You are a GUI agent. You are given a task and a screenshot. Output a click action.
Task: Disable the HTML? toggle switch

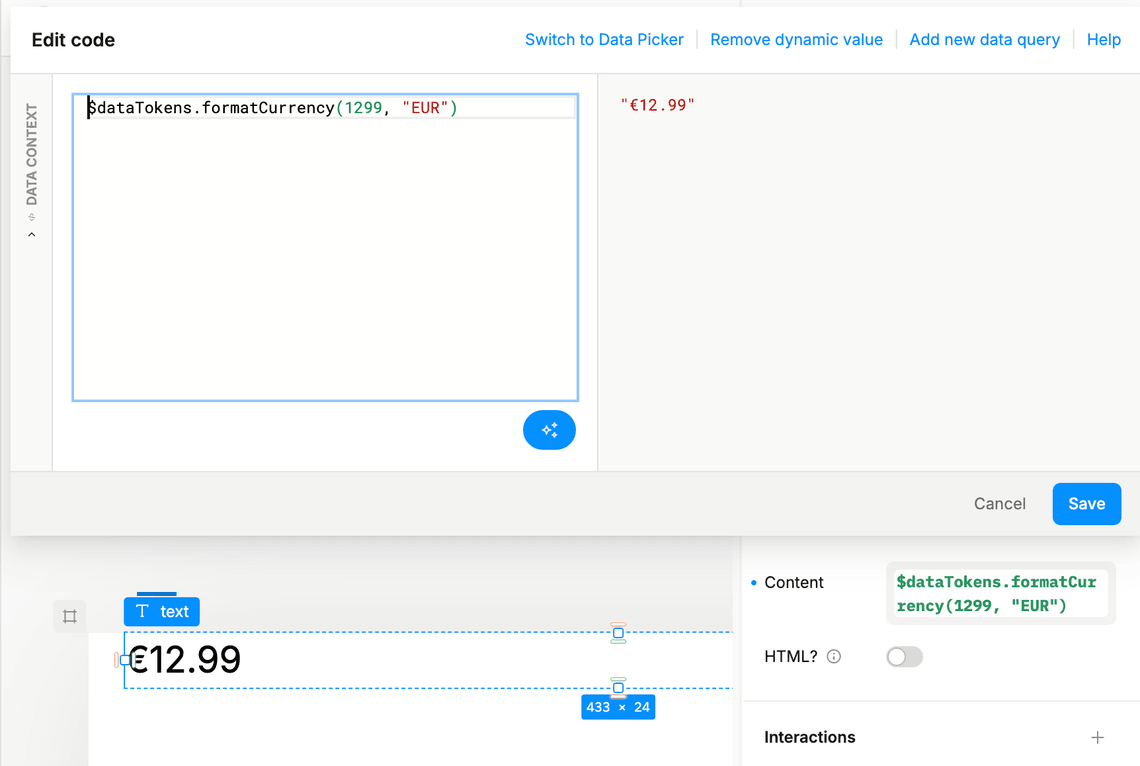[x=904, y=657]
